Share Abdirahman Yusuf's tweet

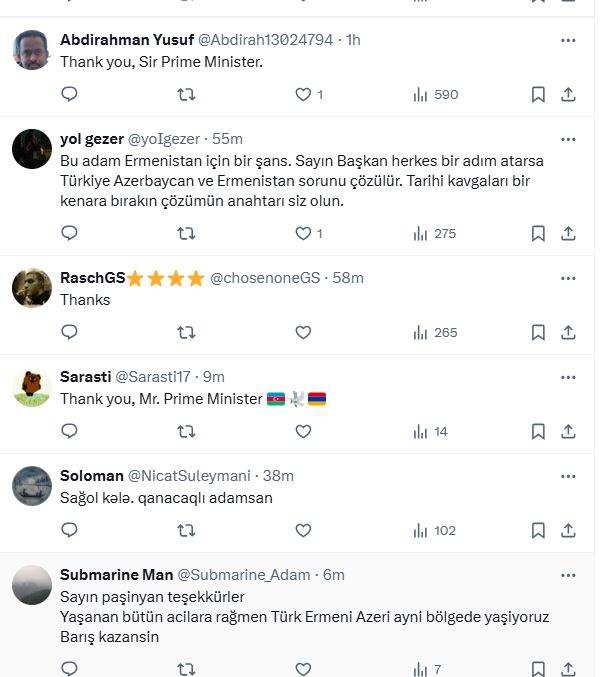tap(568, 94)
